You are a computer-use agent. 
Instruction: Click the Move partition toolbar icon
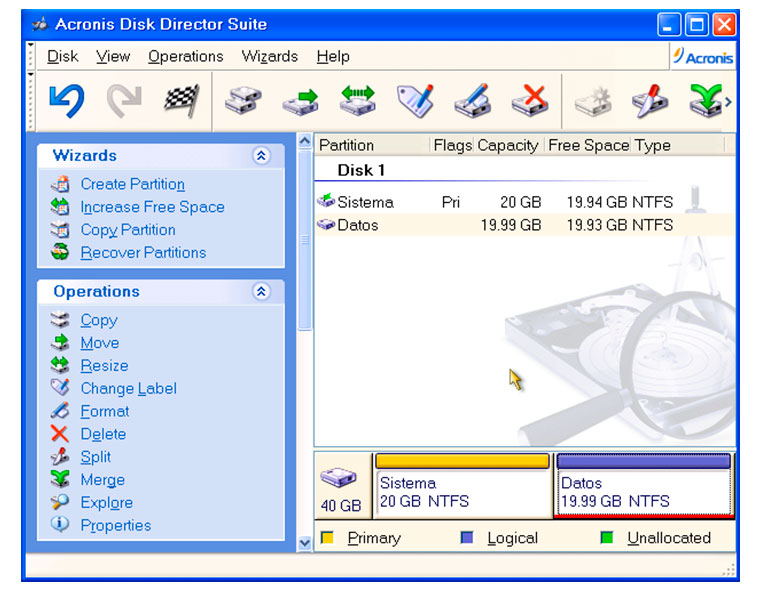tap(301, 101)
